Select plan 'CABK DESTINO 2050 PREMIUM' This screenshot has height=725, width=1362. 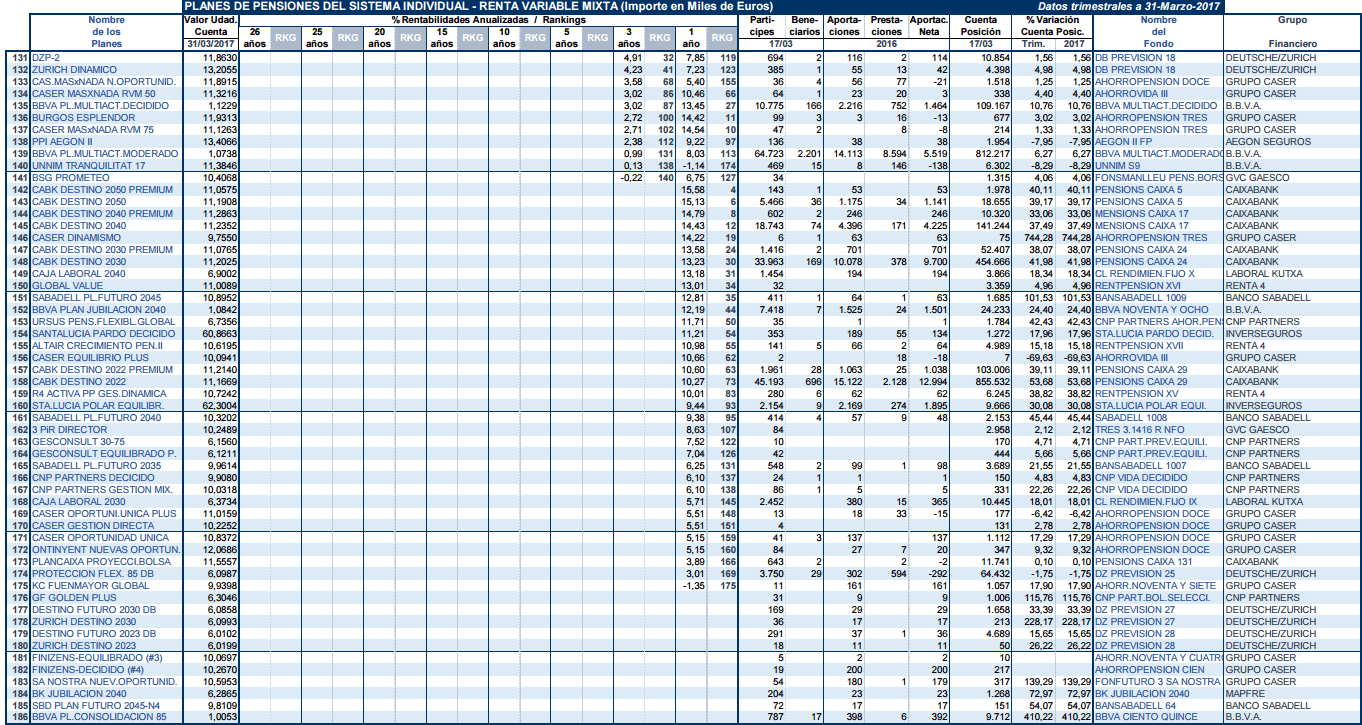point(102,190)
